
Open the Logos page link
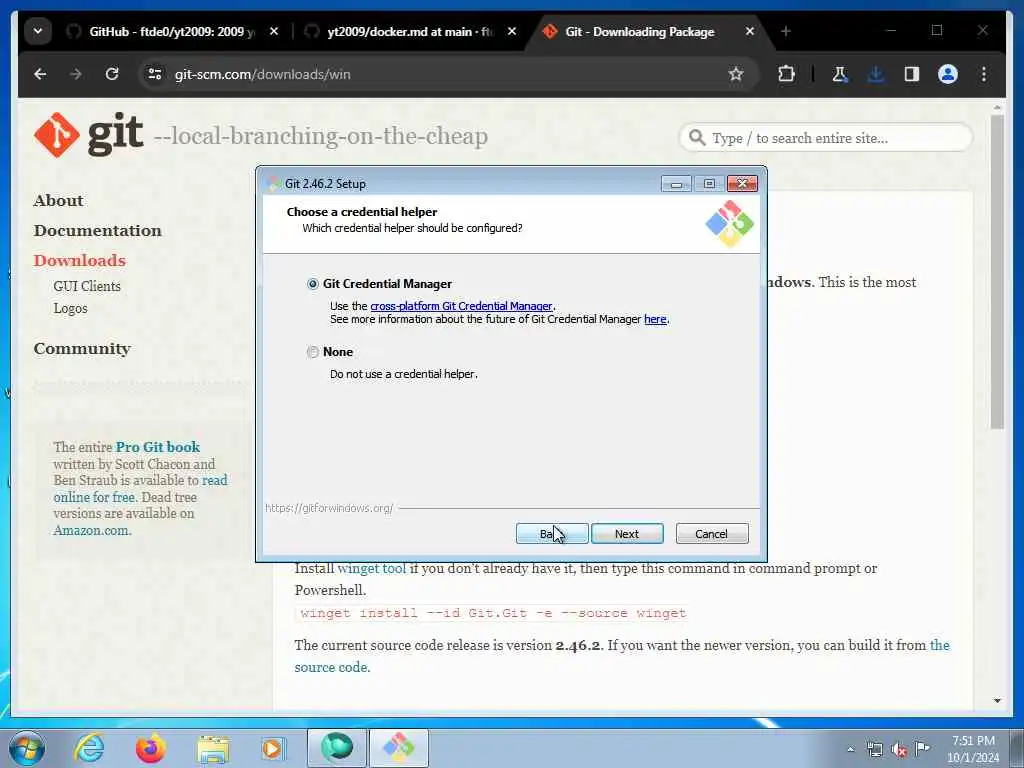(71, 308)
